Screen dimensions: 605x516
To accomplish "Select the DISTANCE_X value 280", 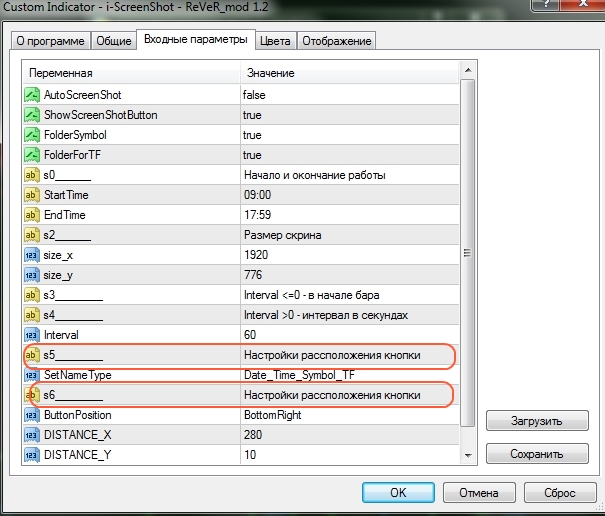I will (253, 435).
